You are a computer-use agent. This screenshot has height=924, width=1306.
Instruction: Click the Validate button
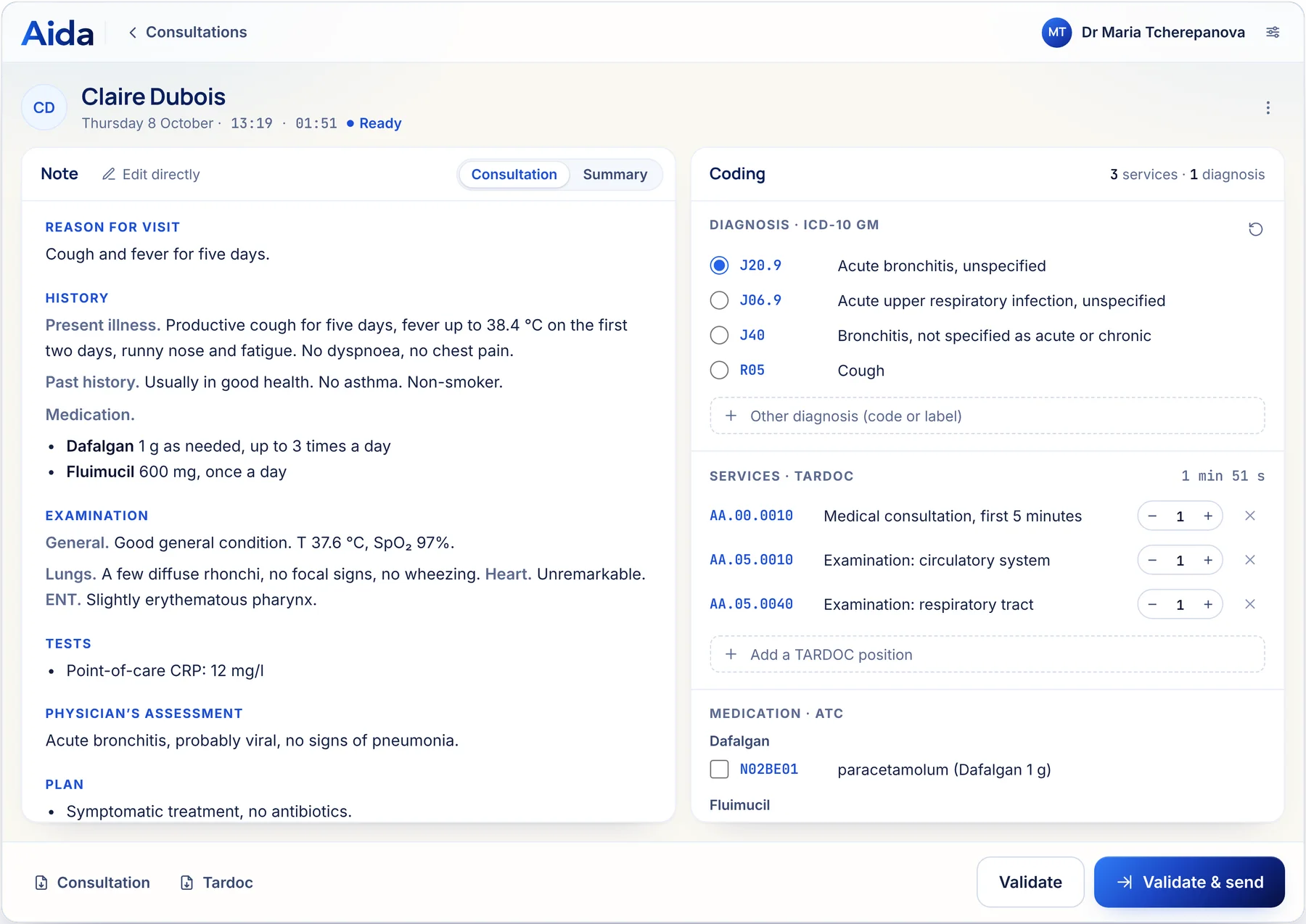tap(1030, 882)
